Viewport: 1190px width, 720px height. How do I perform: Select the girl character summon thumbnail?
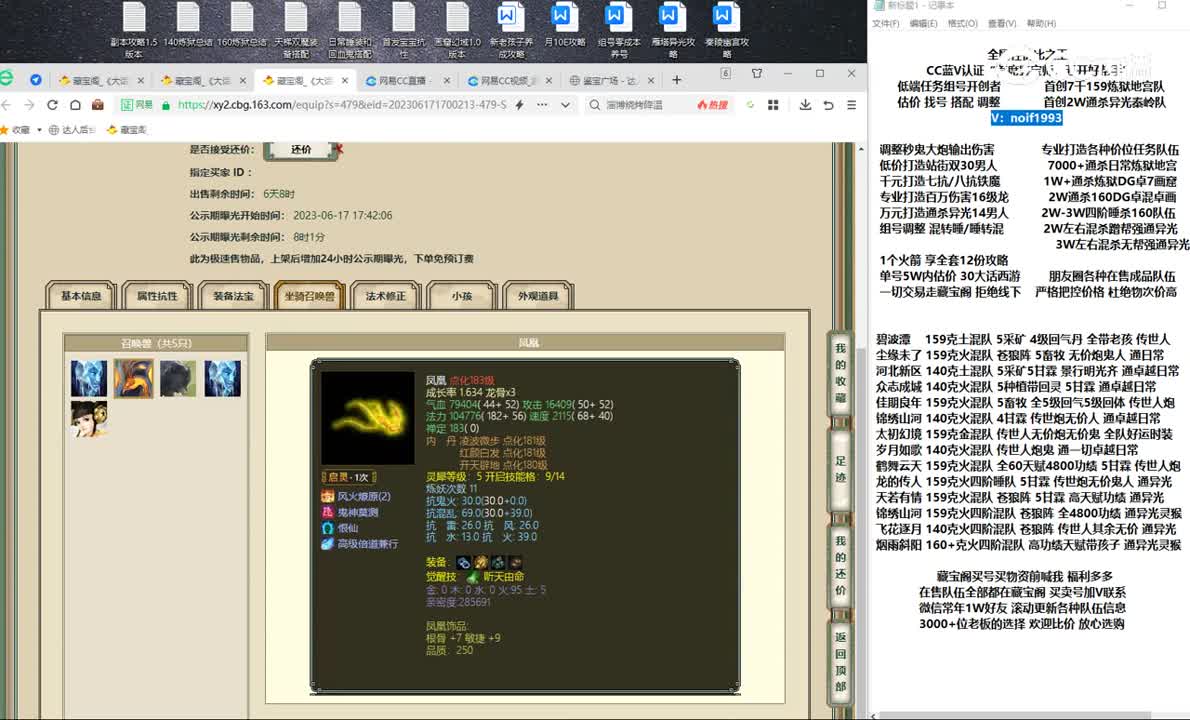click(x=89, y=420)
